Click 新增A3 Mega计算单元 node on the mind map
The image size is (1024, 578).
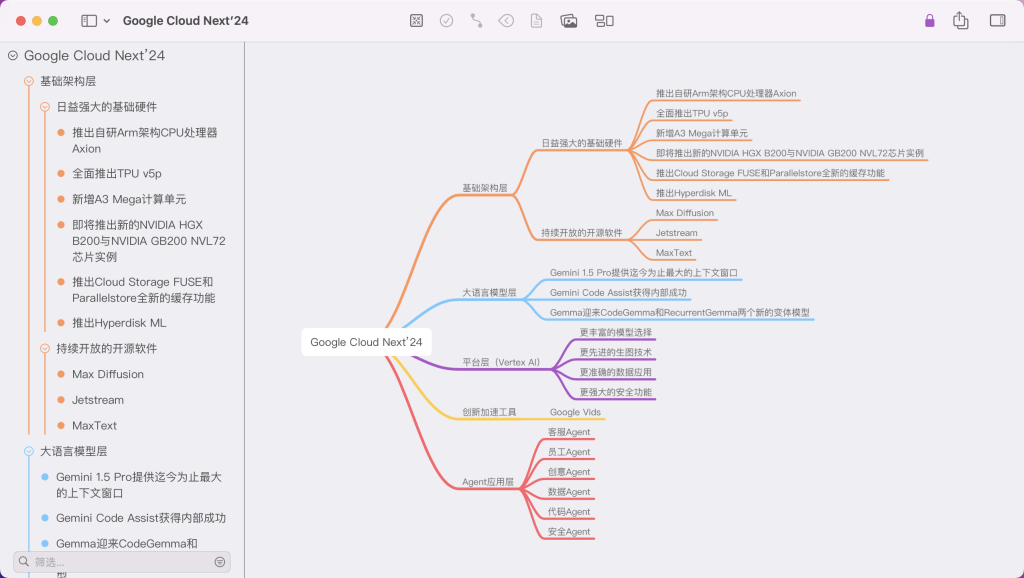click(702, 133)
